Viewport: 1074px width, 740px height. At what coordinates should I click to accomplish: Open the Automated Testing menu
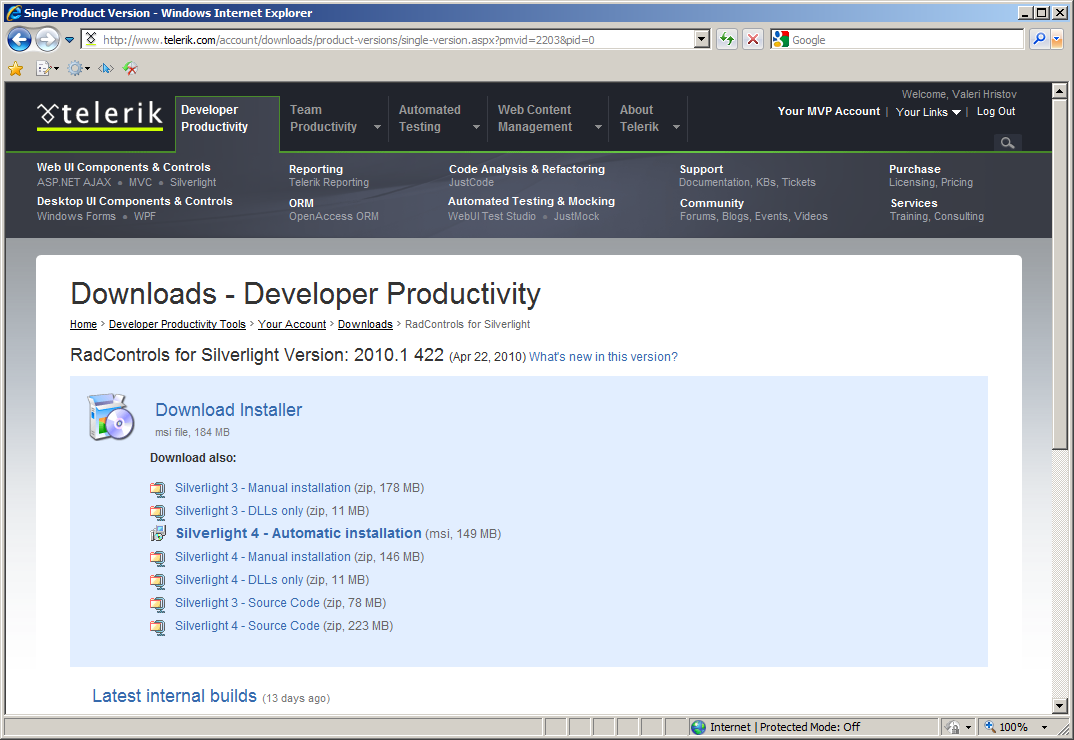[438, 118]
